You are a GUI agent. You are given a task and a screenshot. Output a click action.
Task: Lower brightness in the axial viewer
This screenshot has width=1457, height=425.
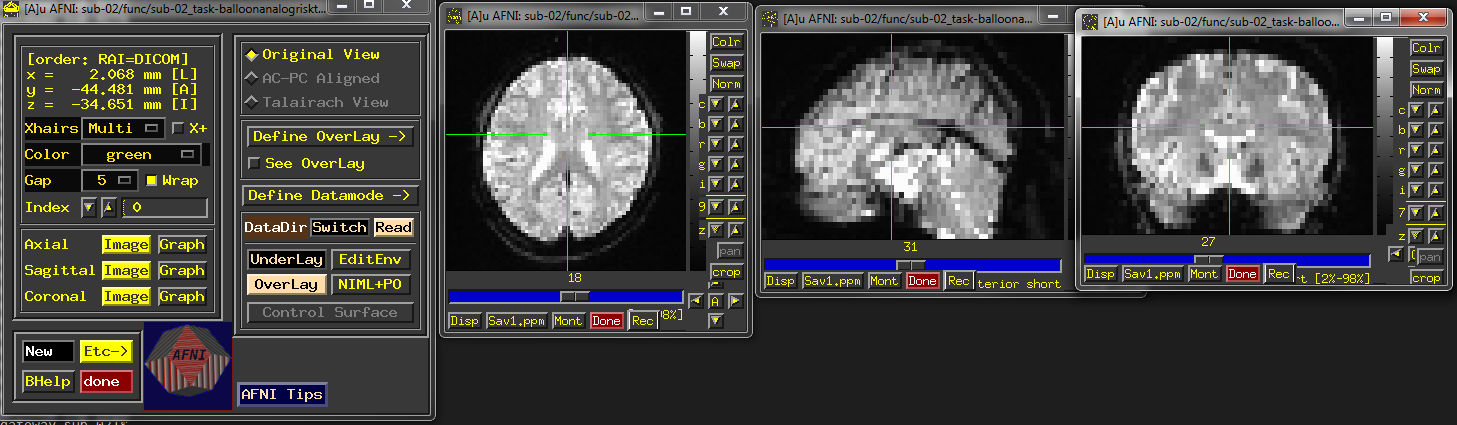click(x=717, y=124)
